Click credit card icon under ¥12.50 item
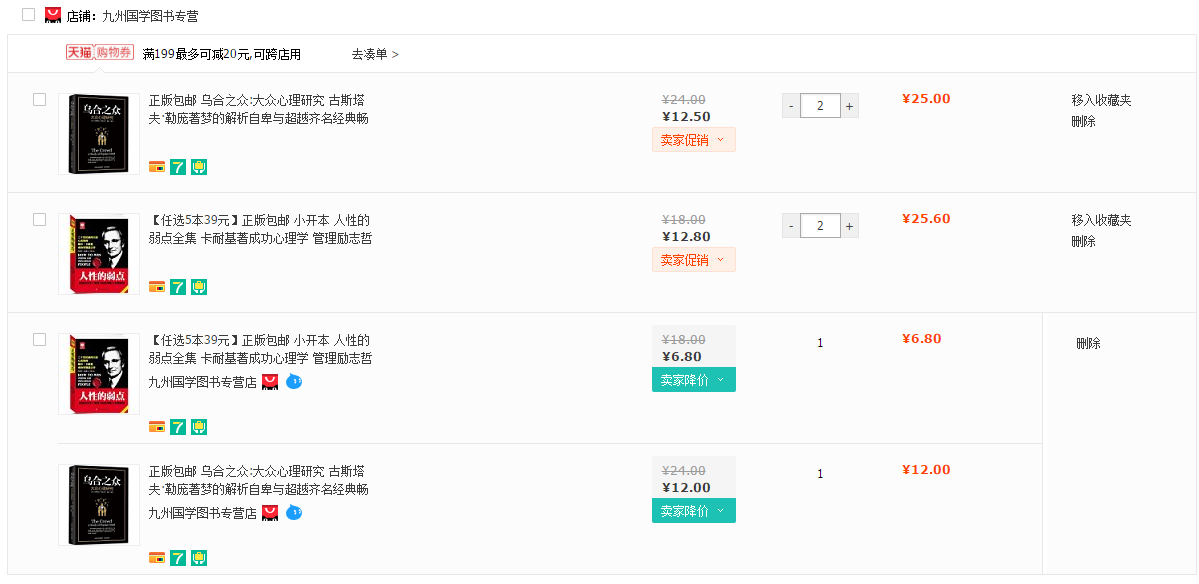The width and height of the screenshot is (1199, 584). point(157,167)
